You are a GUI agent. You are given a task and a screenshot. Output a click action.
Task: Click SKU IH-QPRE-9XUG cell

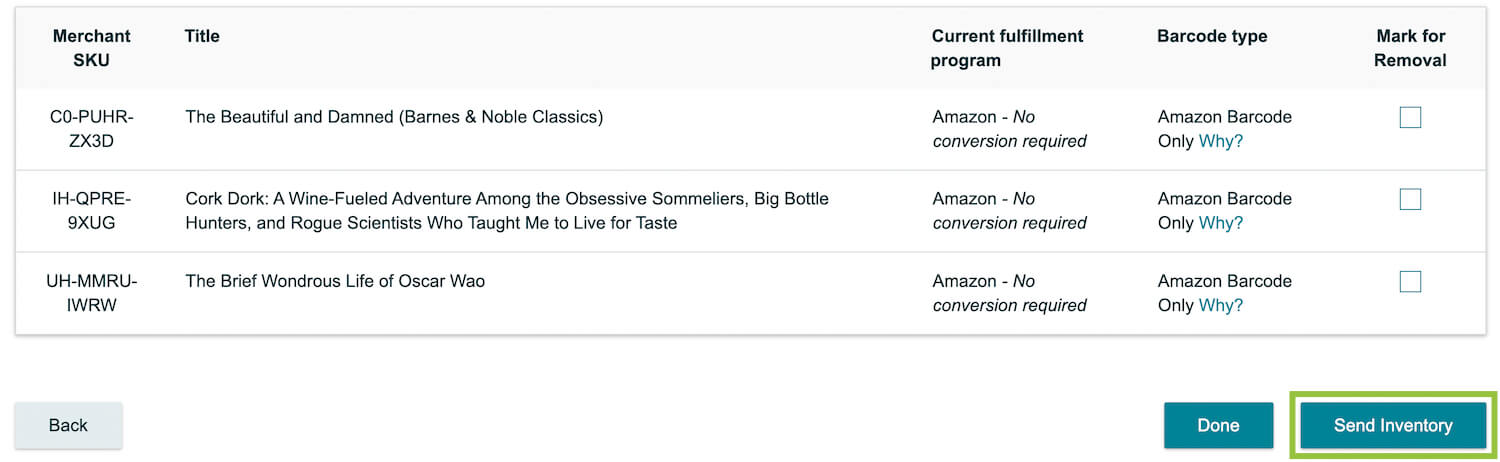point(92,211)
